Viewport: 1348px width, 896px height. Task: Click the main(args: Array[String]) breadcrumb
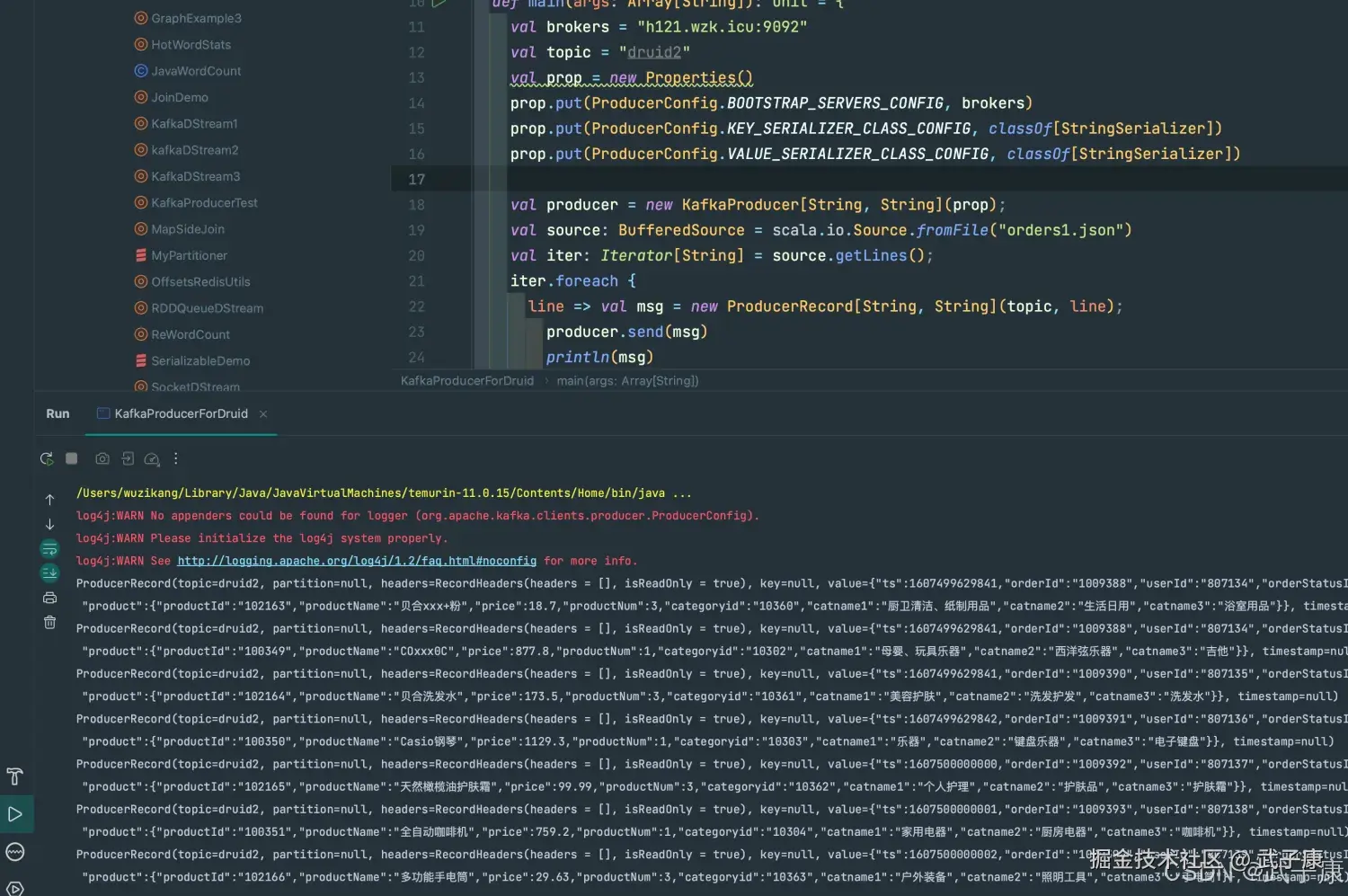(627, 381)
